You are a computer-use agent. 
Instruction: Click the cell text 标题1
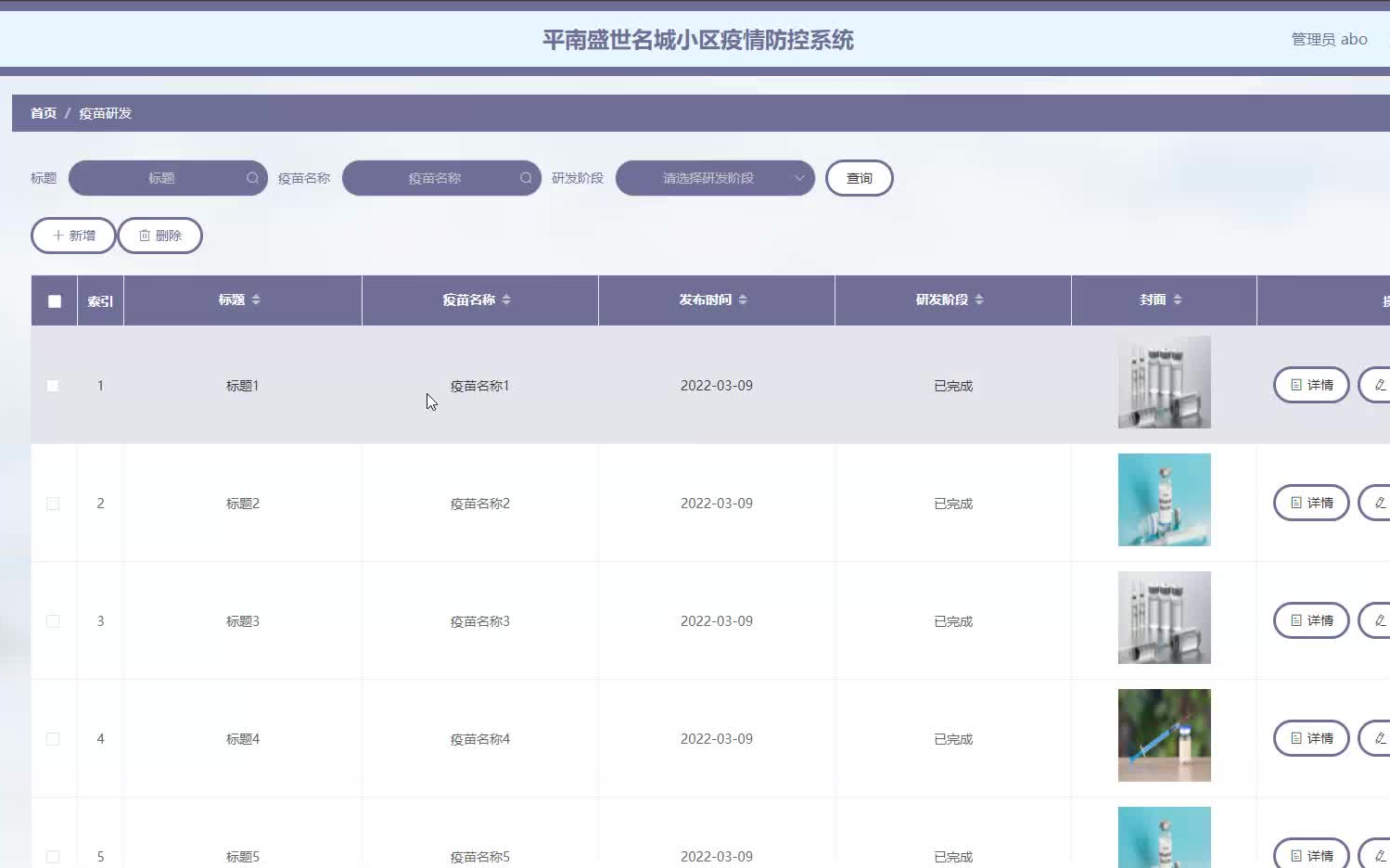243,386
